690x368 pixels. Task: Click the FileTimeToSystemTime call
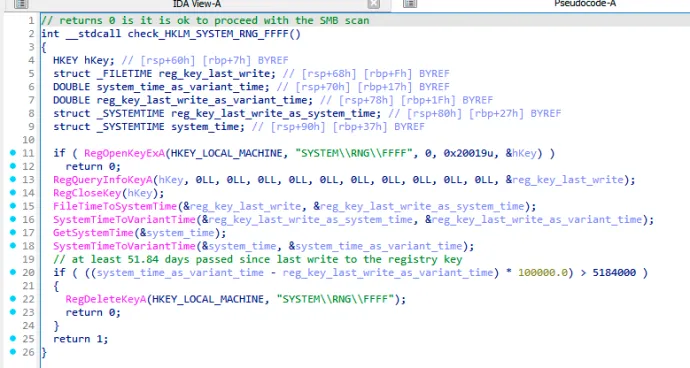[115, 206]
